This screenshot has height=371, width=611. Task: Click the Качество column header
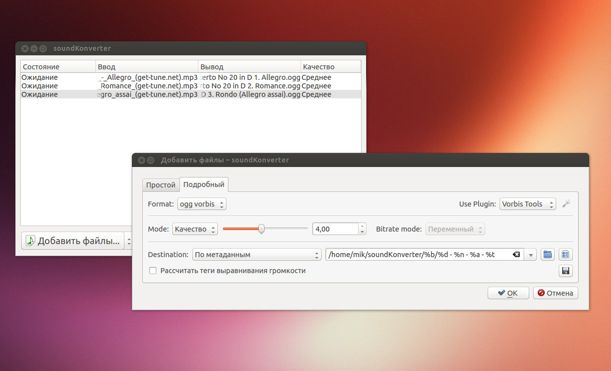[x=330, y=67]
